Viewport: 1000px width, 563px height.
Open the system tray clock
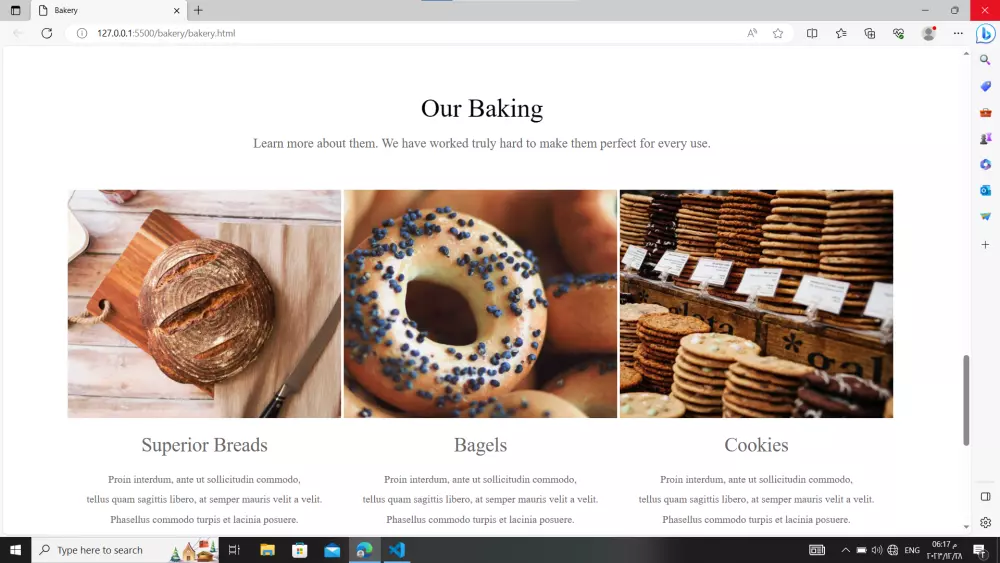[947, 550]
